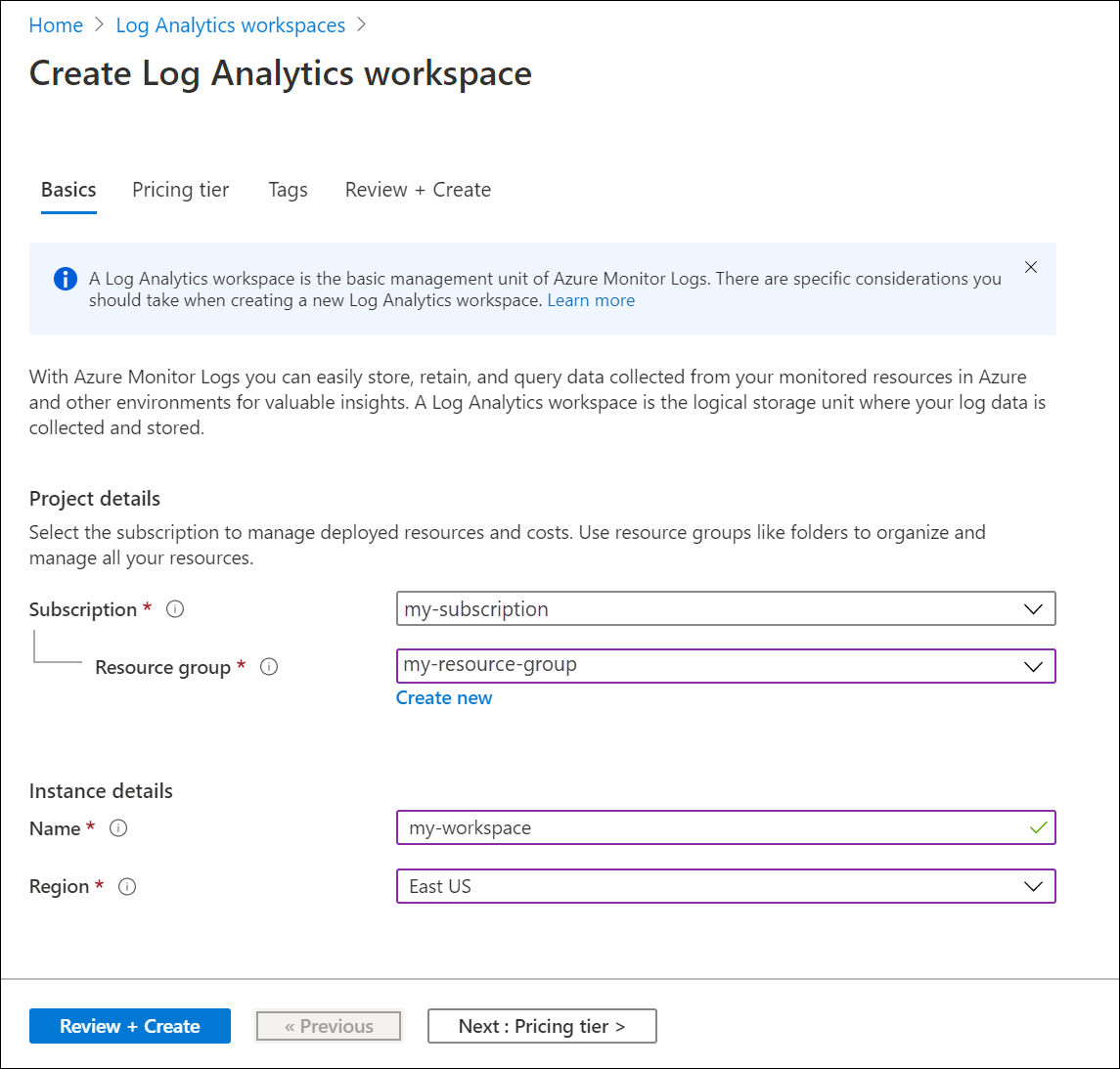Click the Next : Pricing tier button
The height and width of the screenshot is (1069, 1120).
[x=542, y=1025]
